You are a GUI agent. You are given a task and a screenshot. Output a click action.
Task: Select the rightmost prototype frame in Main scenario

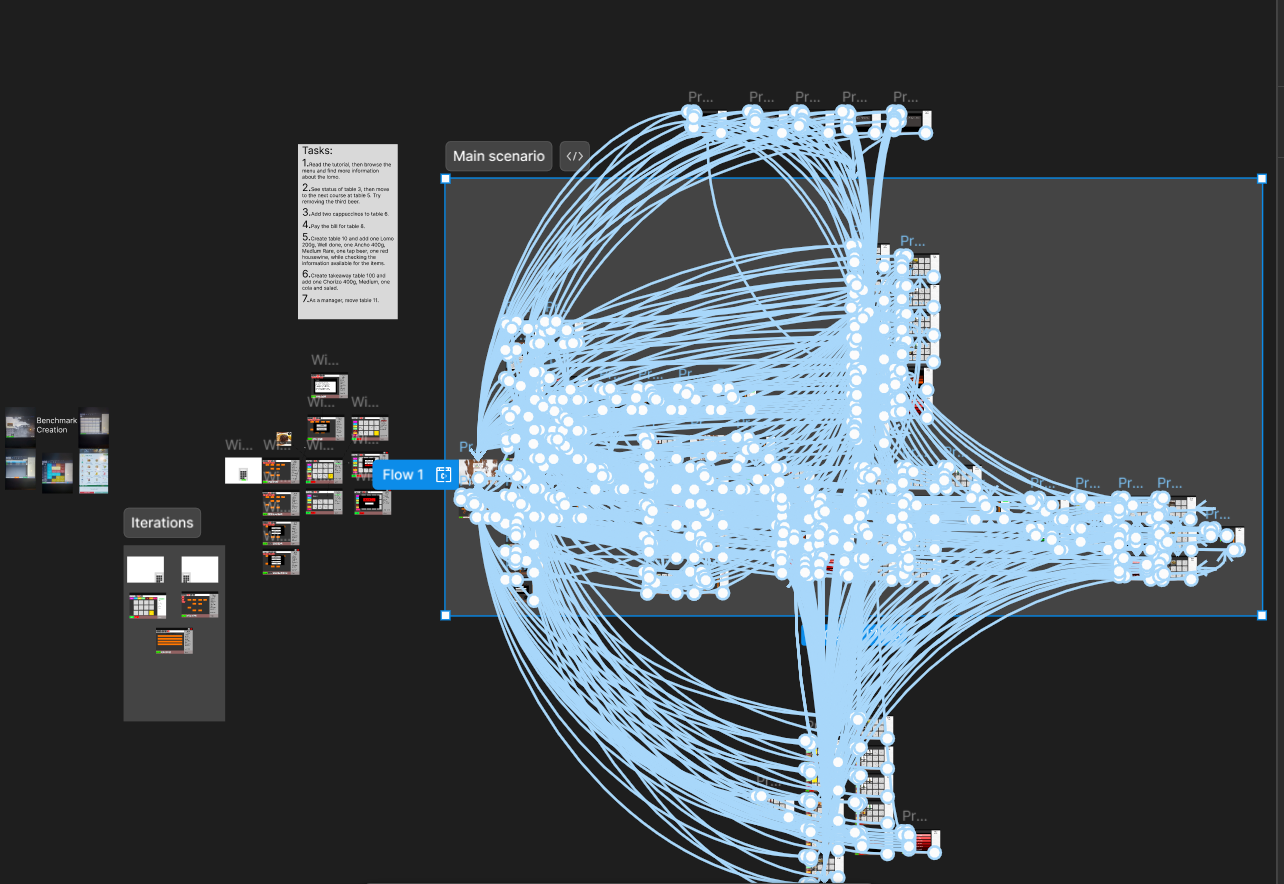(x=1236, y=540)
